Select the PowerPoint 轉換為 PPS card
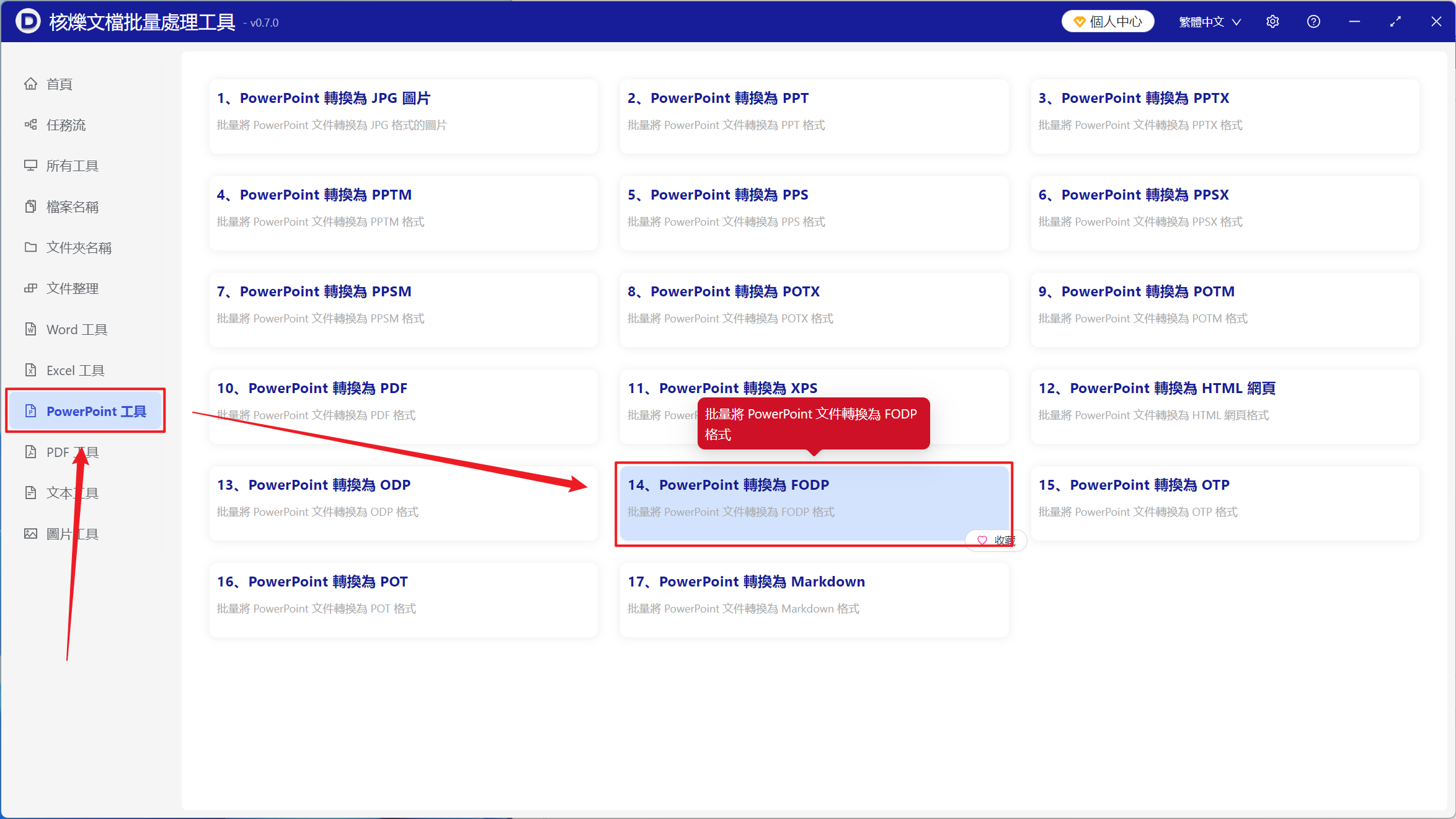Viewport: 1456px width, 819px height. (x=814, y=213)
